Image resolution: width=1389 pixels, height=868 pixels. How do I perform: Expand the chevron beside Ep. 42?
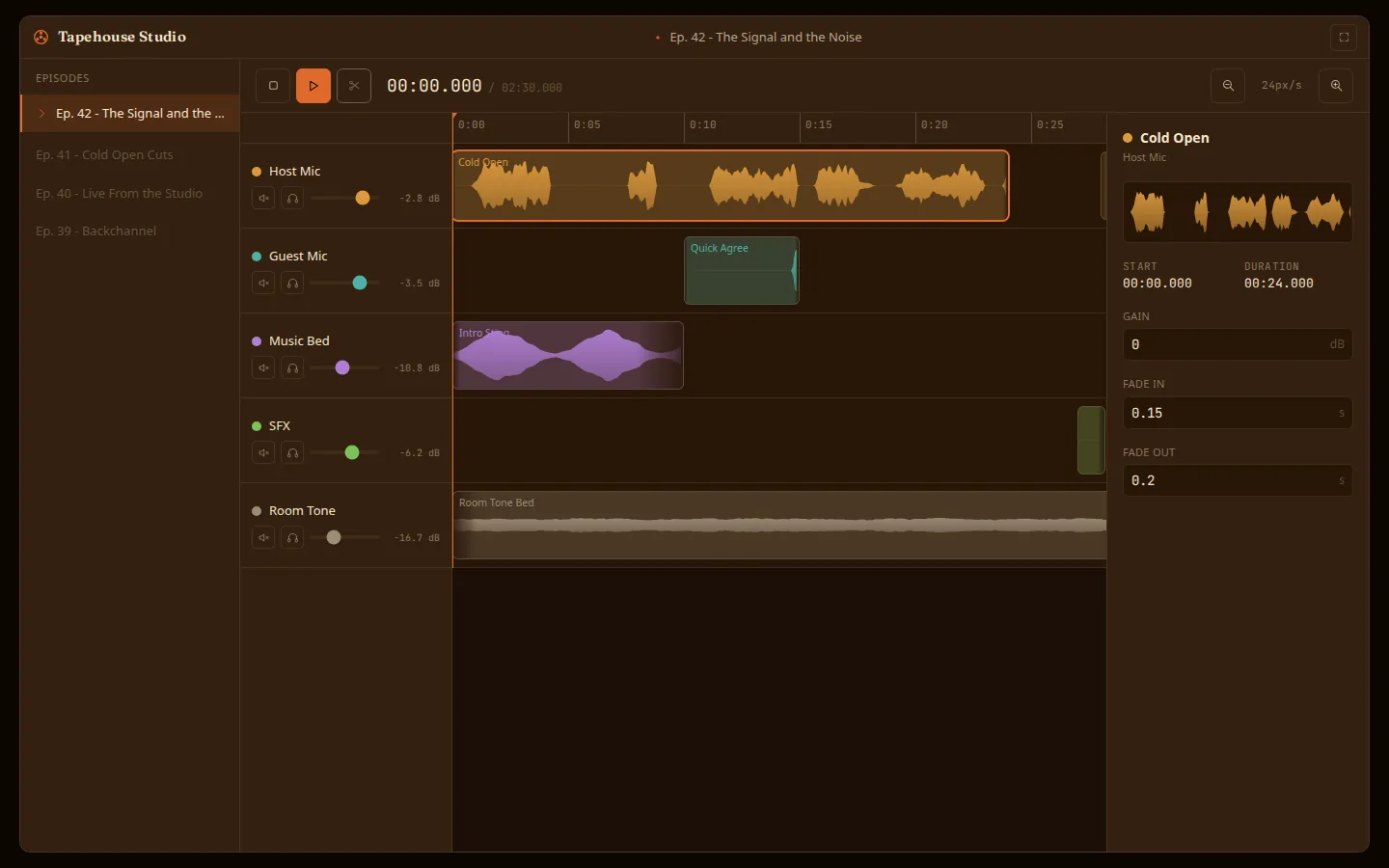(41, 113)
